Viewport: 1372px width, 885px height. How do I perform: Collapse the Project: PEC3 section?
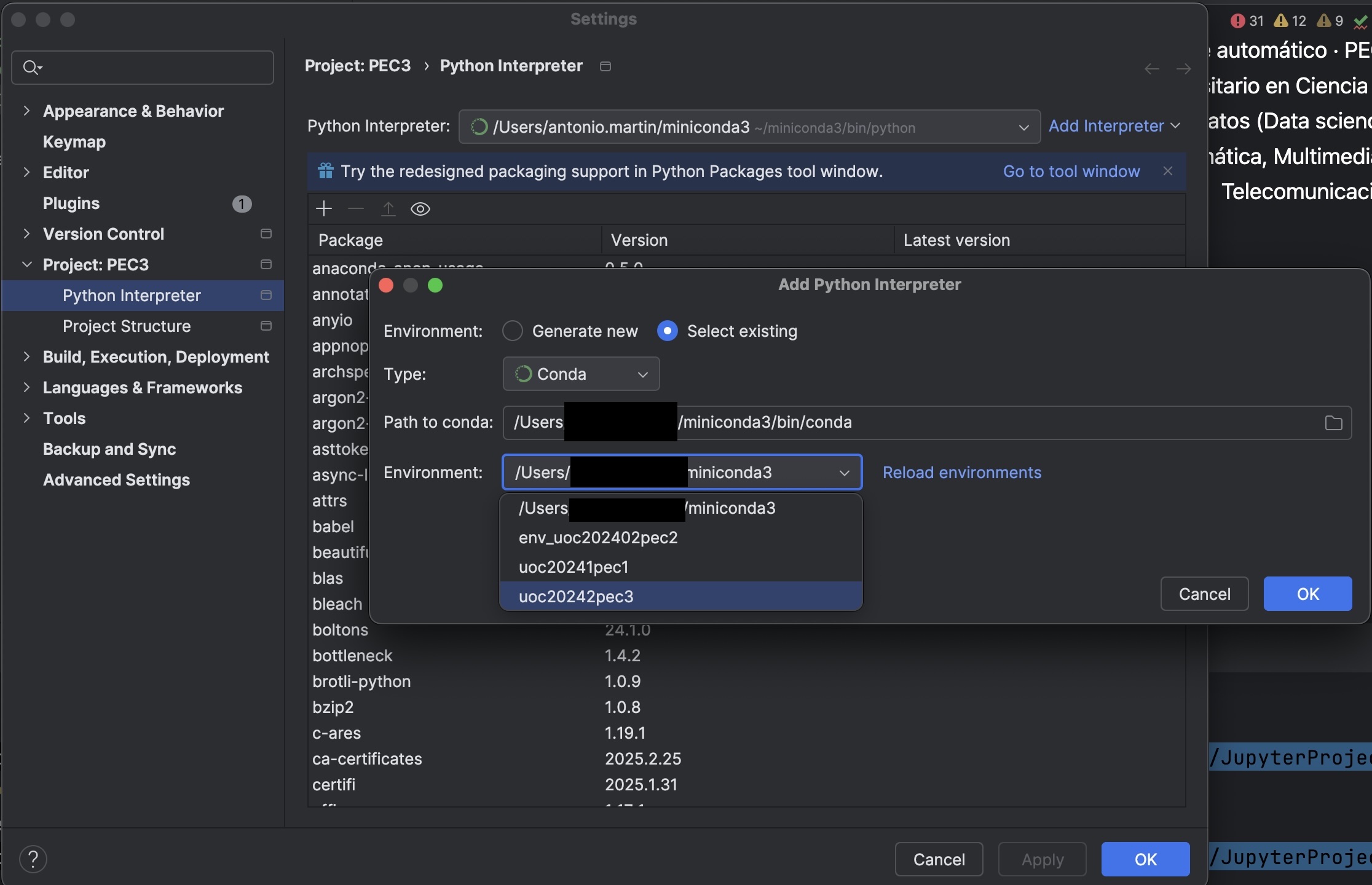click(26, 265)
